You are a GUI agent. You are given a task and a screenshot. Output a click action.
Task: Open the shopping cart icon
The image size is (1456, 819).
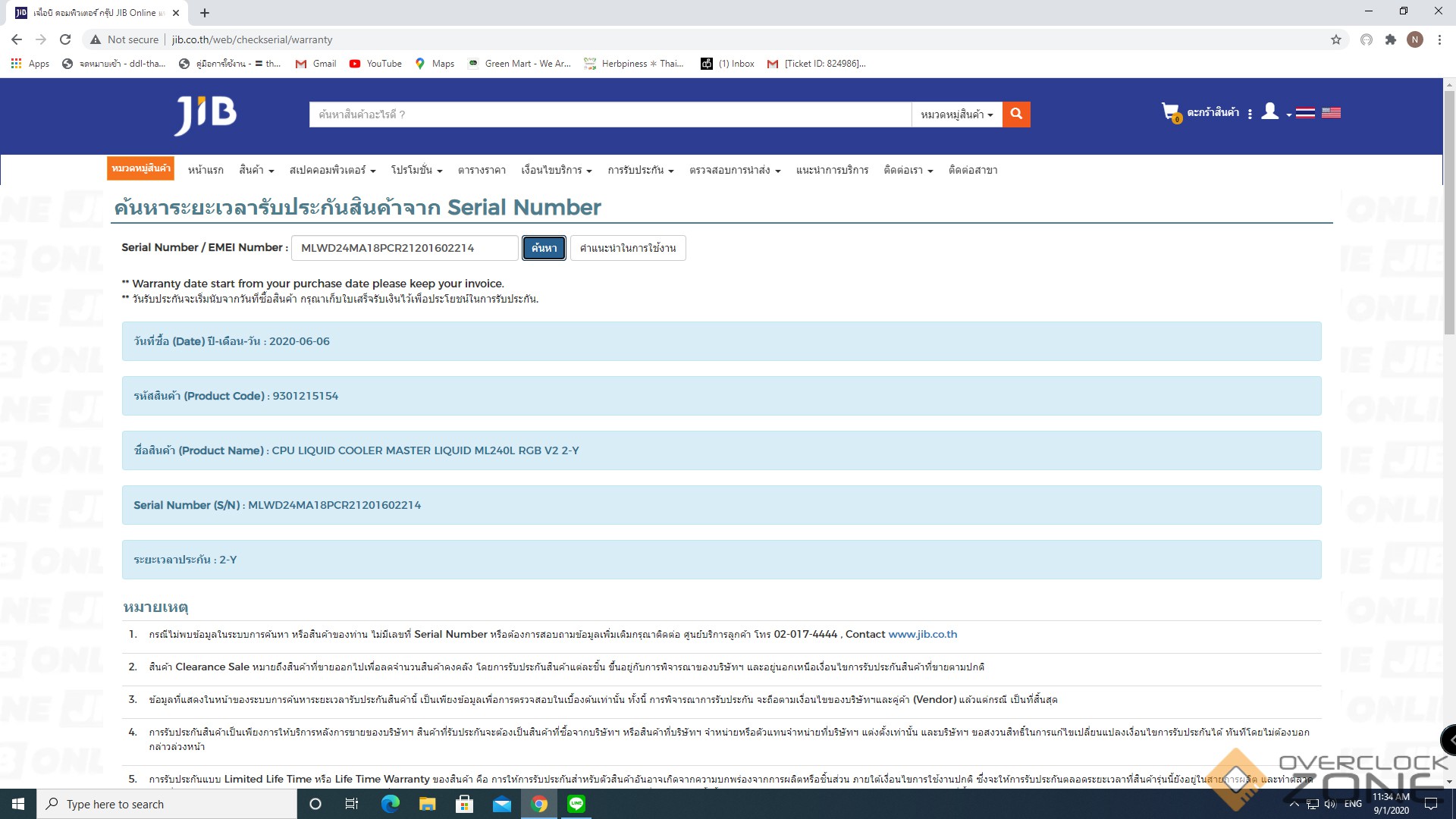[x=1170, y=112]
